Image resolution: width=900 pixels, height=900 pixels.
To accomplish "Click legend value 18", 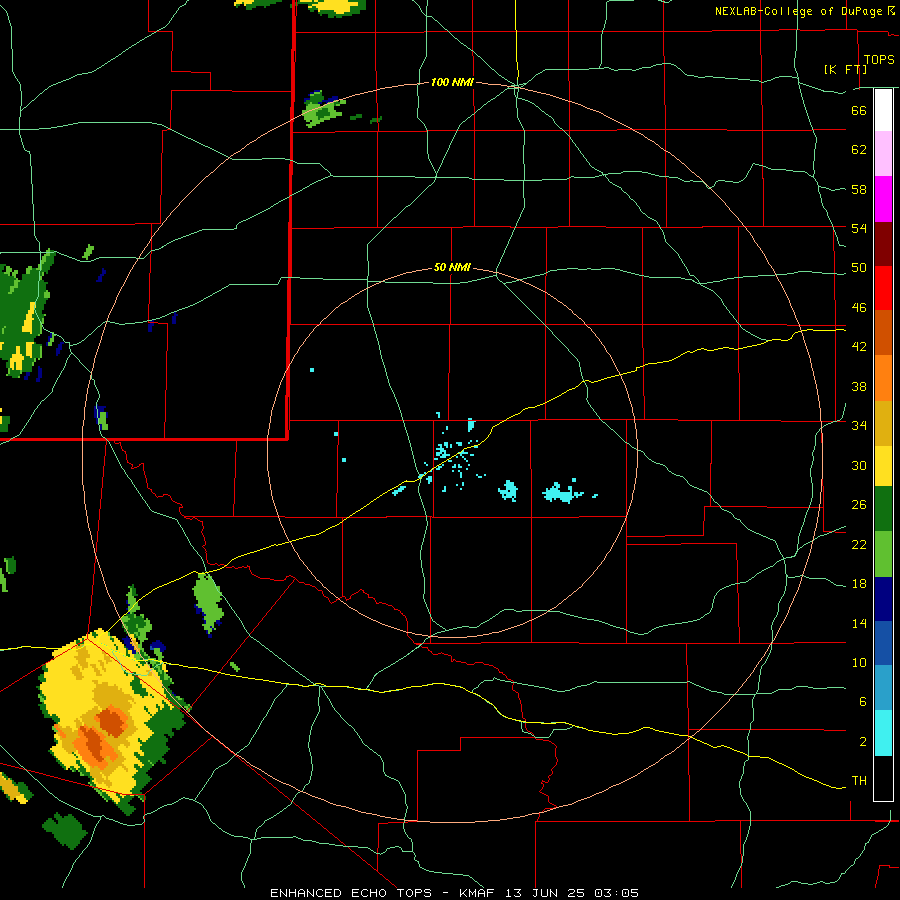I will (x=859, y=584).
